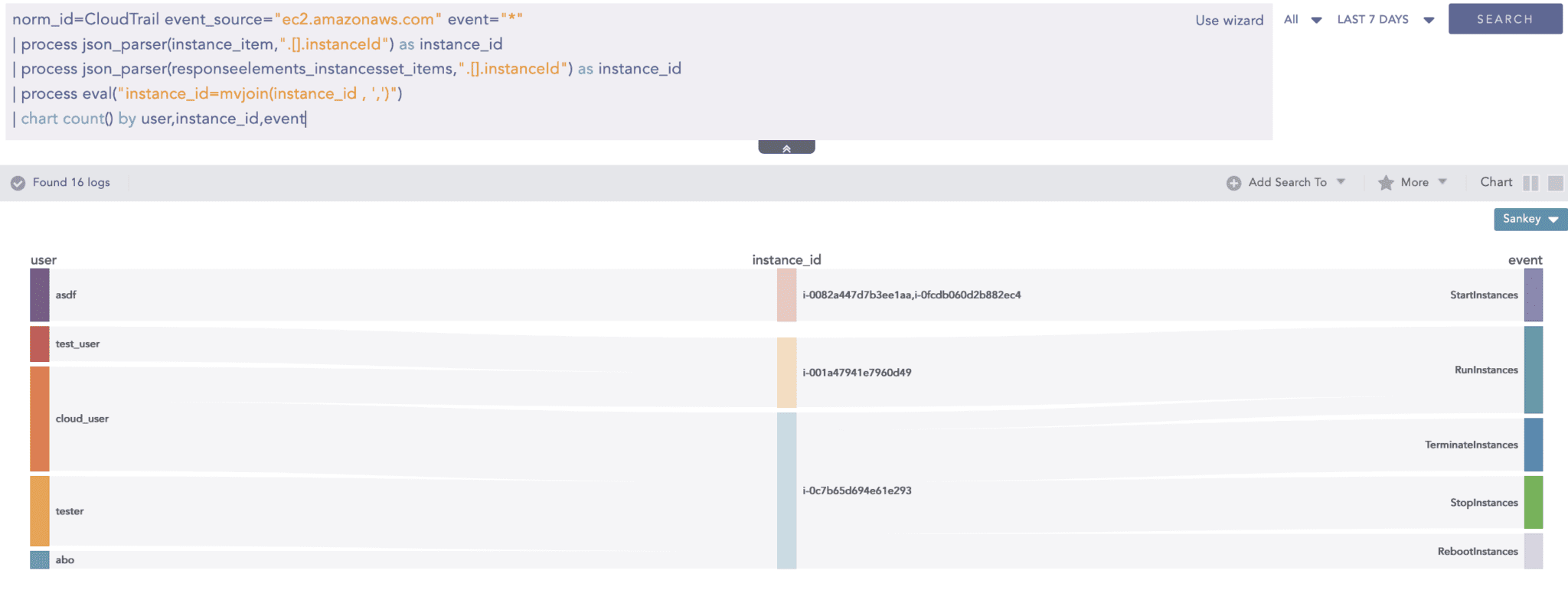
Task: Click the Chart view label
Action: (x=1495, y=182)
